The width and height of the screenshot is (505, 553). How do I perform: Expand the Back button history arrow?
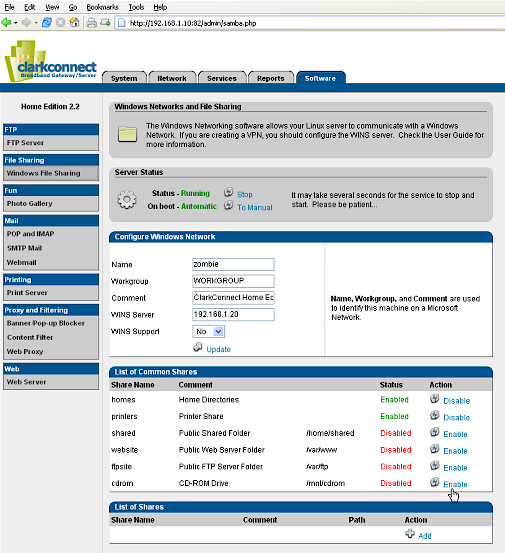point(16,23)
